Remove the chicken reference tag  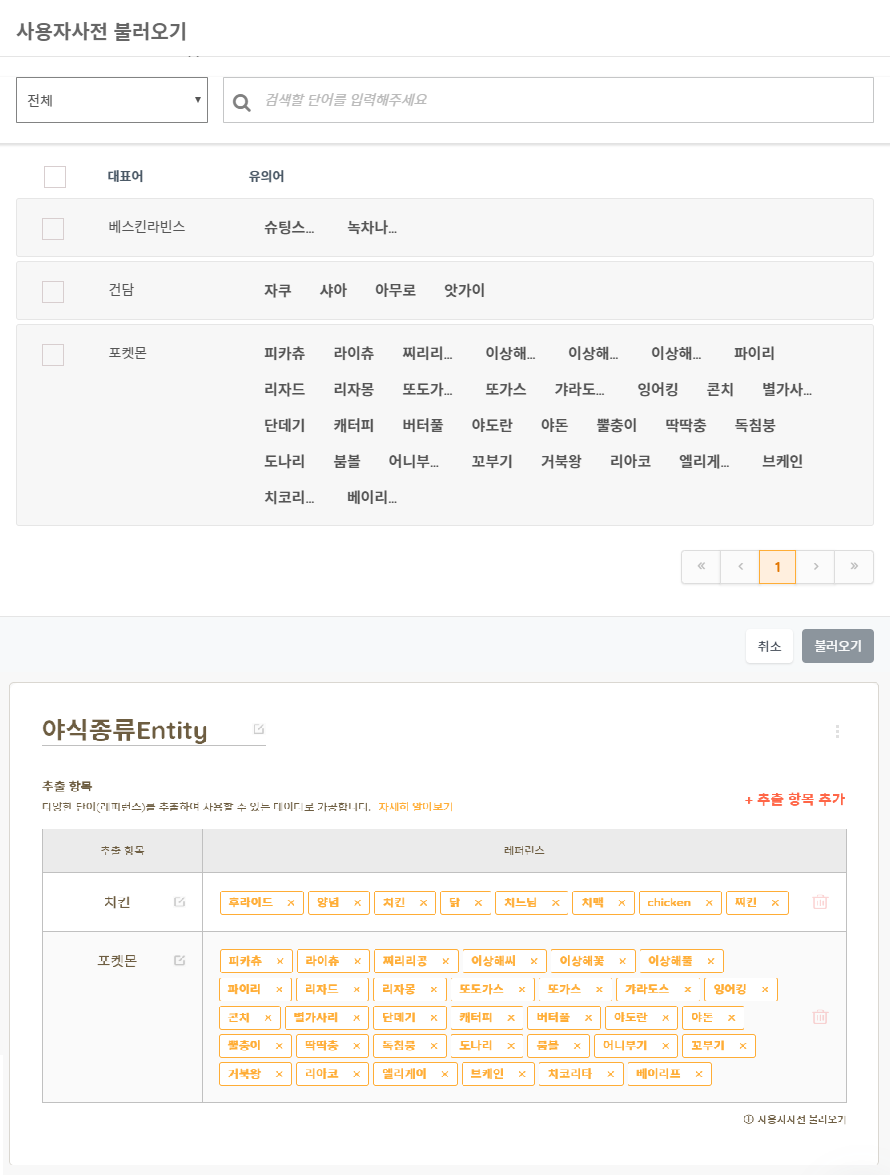pyautogui.click(x=709, y=903)
